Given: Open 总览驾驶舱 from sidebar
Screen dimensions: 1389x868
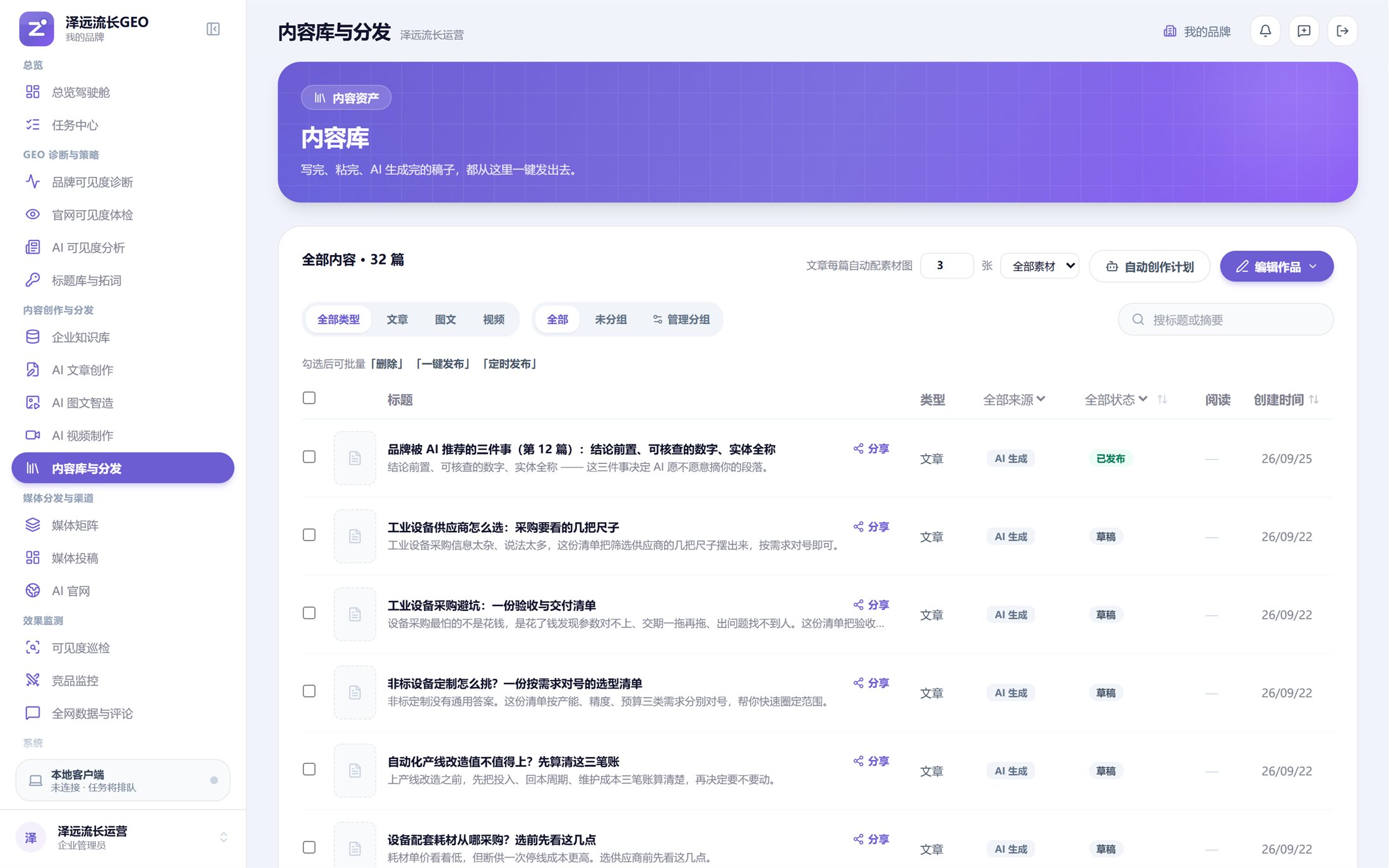Looking at the screenshot, I should tap(123, 92).
